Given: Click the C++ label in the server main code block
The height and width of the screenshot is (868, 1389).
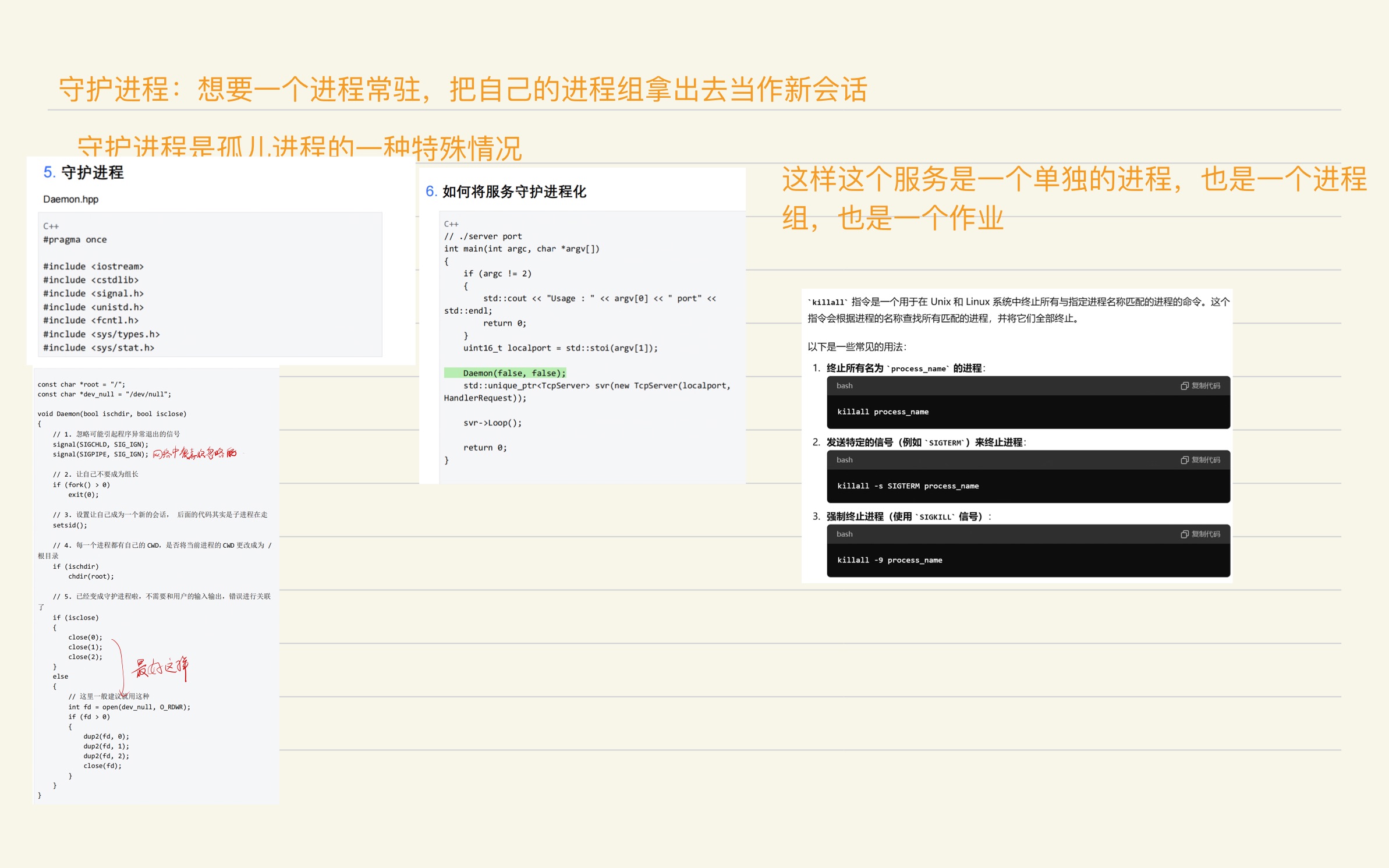Looking at the screenshot, I should 451,224.
